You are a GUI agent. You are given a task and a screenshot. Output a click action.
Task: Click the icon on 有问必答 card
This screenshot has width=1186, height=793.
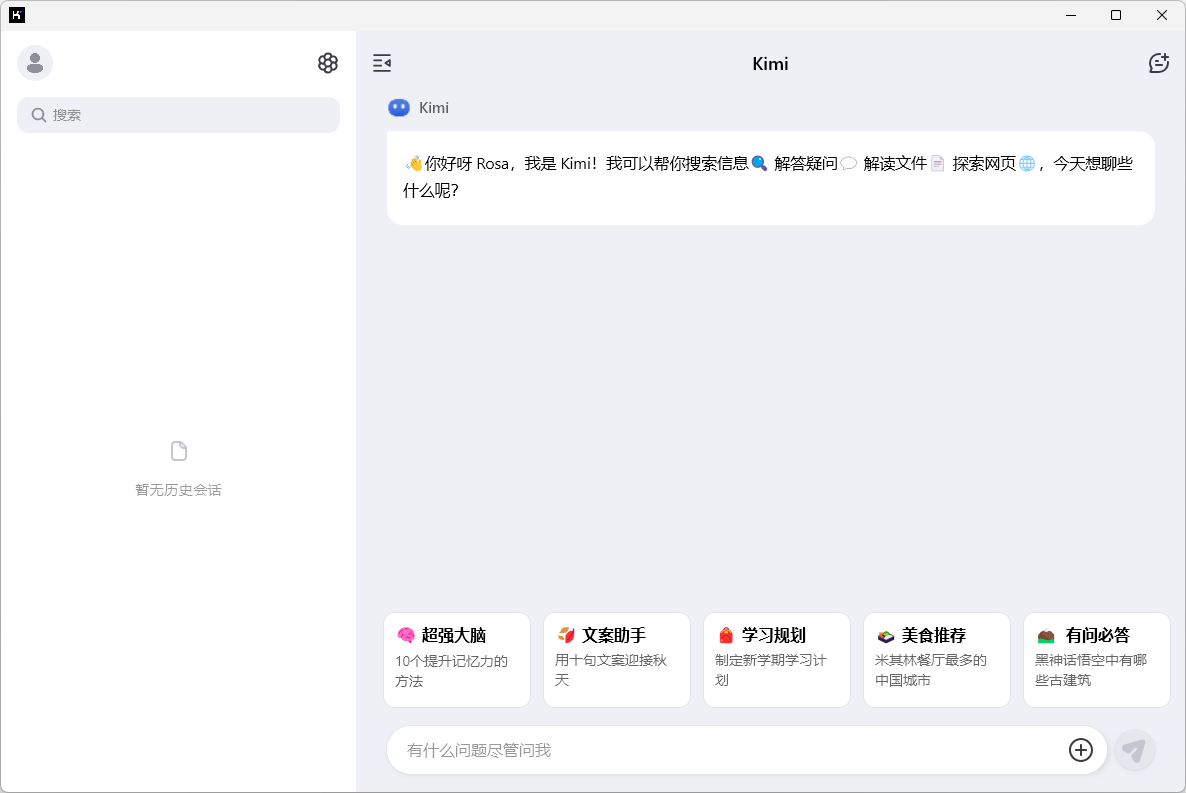pos(1046,636)
